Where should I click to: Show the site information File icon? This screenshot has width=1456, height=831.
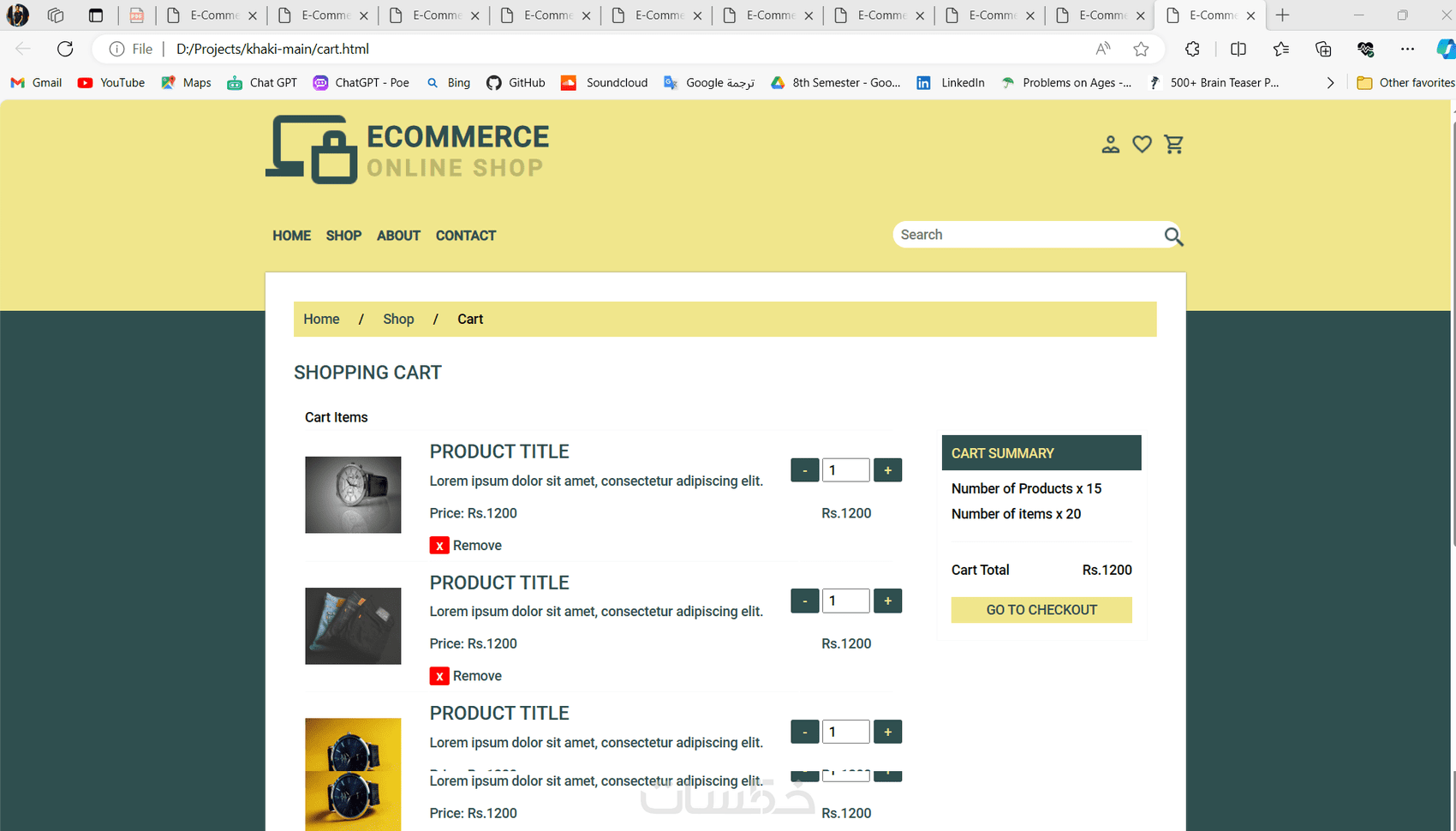(131, 49)
